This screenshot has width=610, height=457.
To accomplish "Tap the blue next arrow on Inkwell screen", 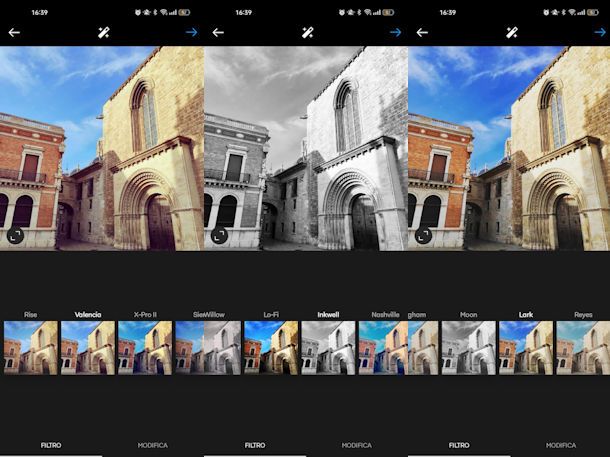I will coord(395,32).
